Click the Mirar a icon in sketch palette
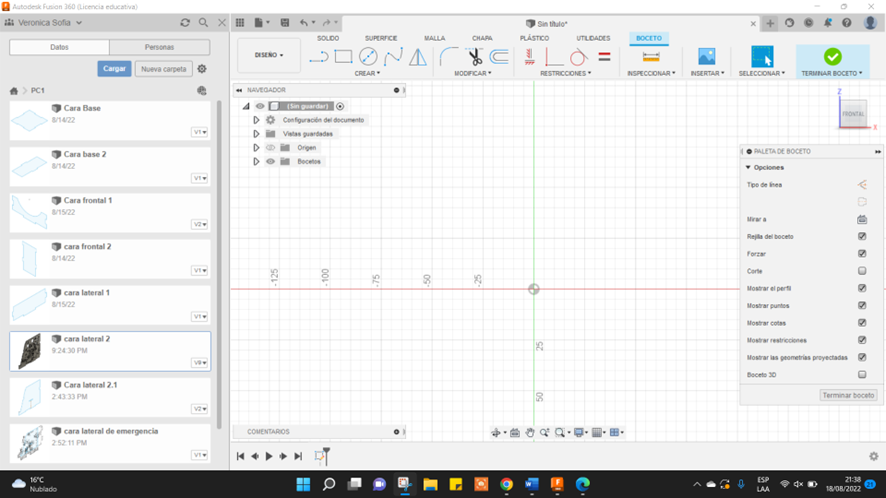Screen dimensions: 886x498 click(x=862, y=219)
